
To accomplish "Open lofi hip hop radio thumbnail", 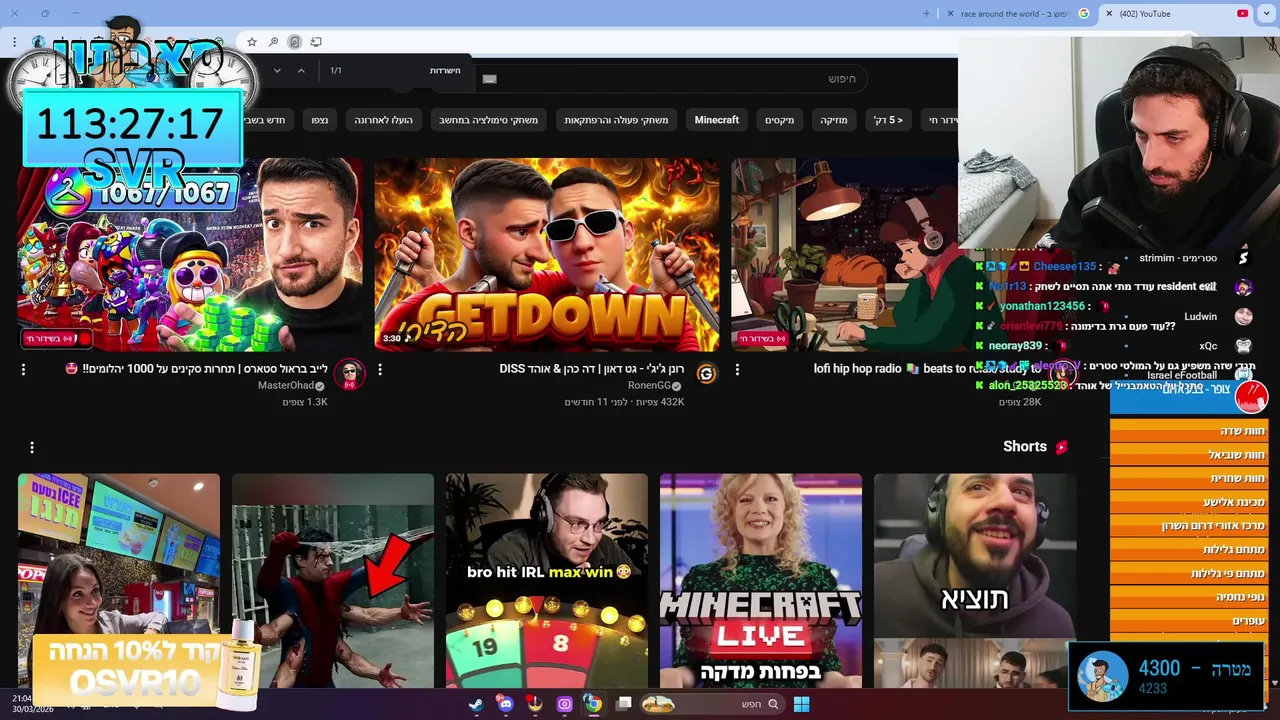I will (x=845, y=254).
